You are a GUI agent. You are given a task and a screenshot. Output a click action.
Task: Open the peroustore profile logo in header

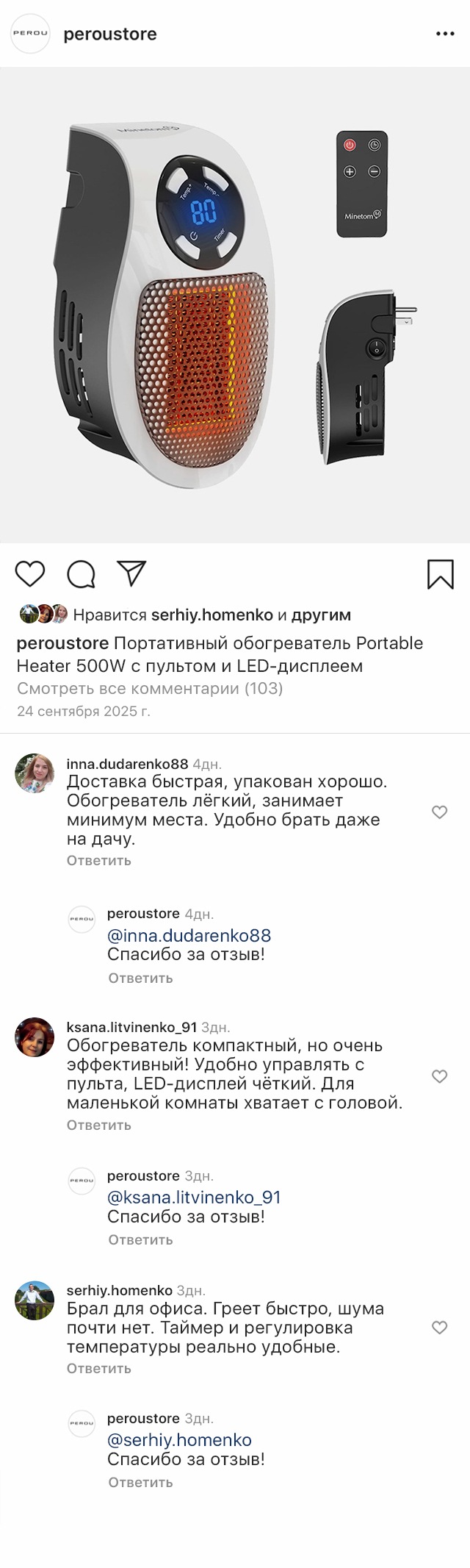pyautogui.click(x=30, y=34)
